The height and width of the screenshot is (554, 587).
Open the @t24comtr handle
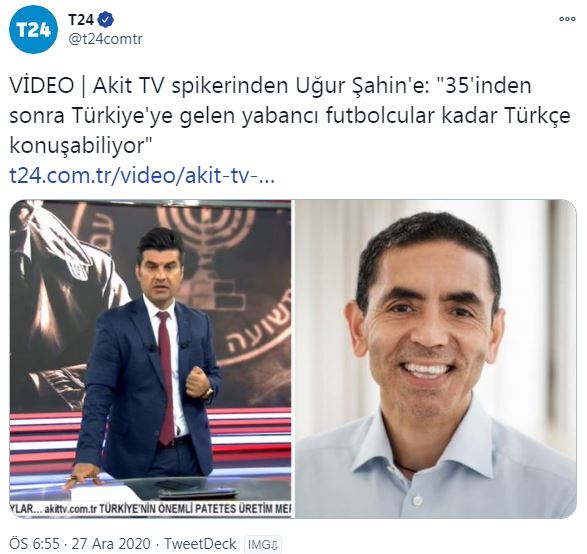coord(106,39)
